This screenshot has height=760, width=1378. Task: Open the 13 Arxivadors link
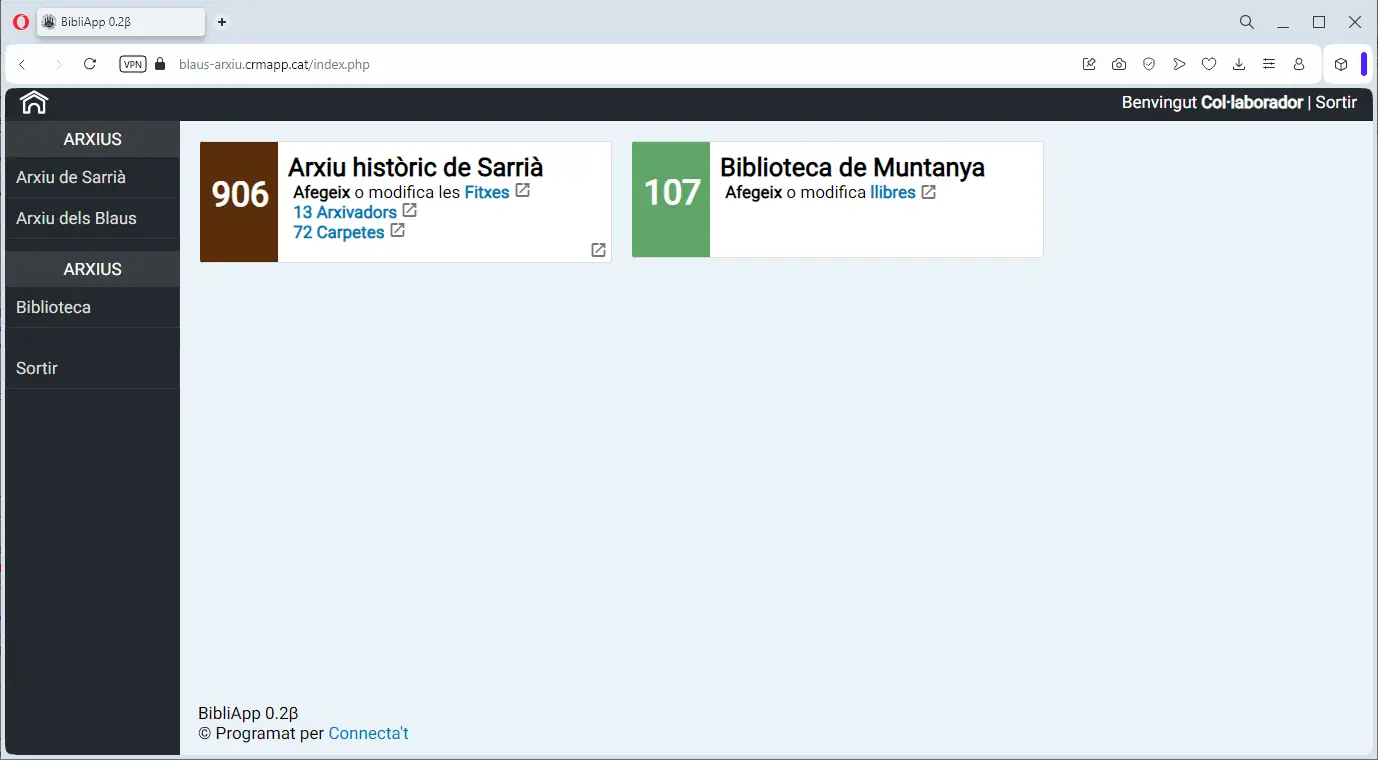coord(345,212)
